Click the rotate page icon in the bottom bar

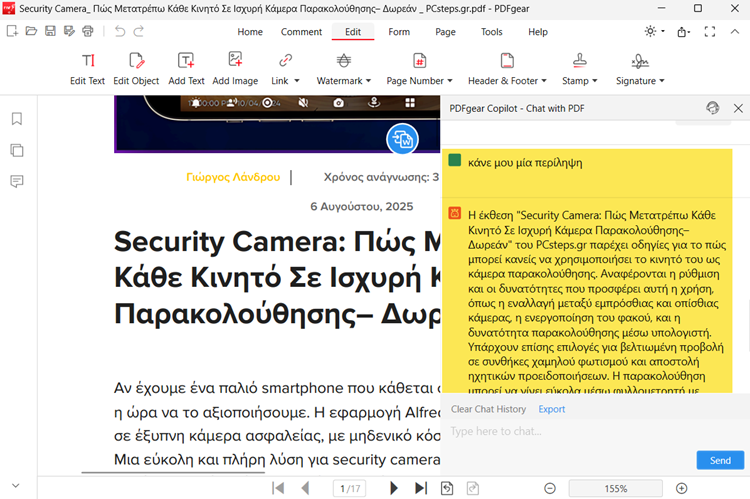[x=447, y=488]
